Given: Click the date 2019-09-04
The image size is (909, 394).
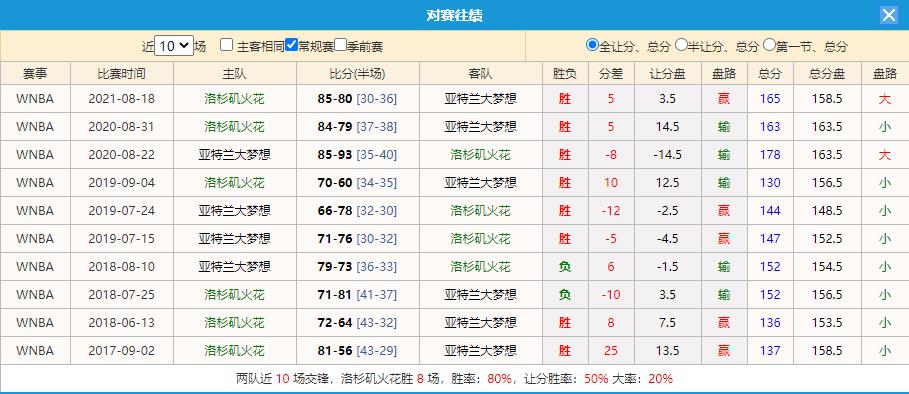Looking at the screenshot, I should click(x=122, y=183).
